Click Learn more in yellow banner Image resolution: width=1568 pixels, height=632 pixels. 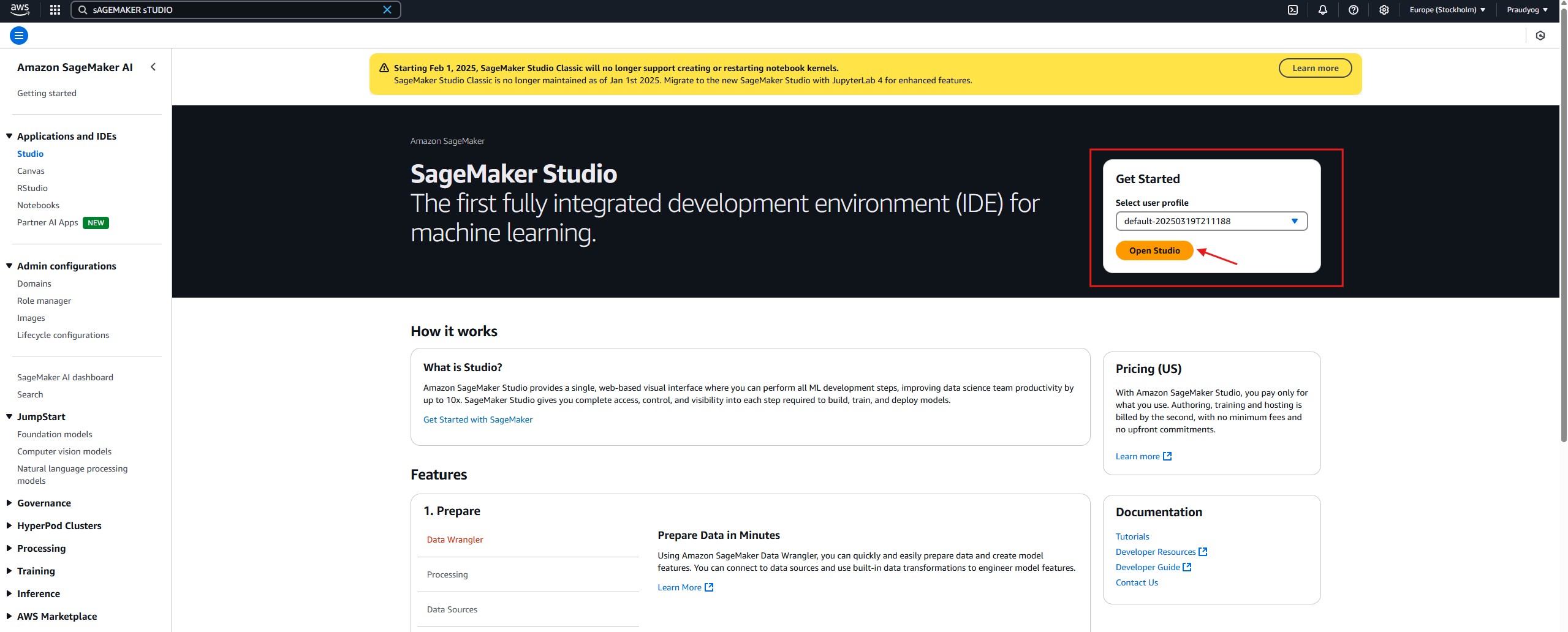click(x=1315, y=68)
